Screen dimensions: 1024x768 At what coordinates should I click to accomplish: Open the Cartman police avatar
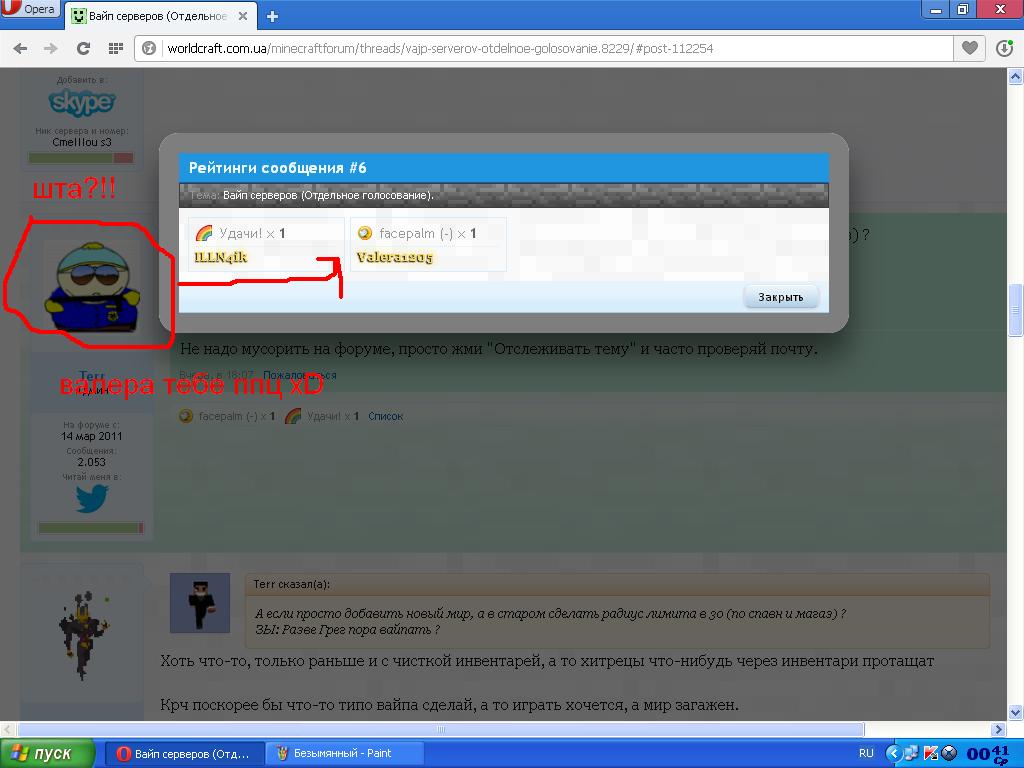(x=92, y=287)
